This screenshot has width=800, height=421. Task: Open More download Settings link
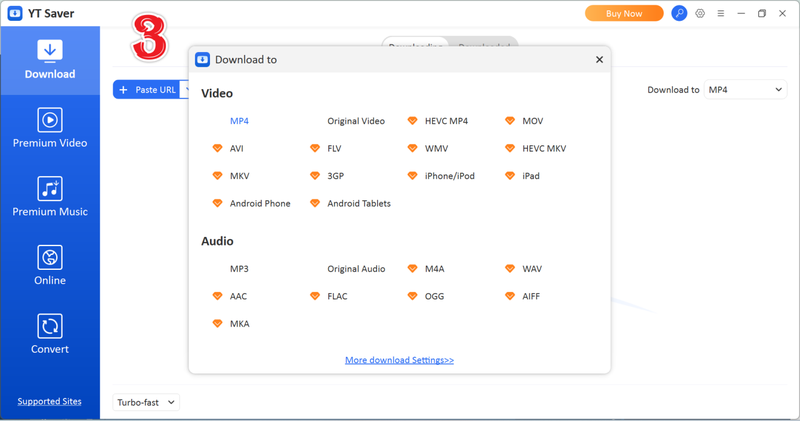coord(399,360)
